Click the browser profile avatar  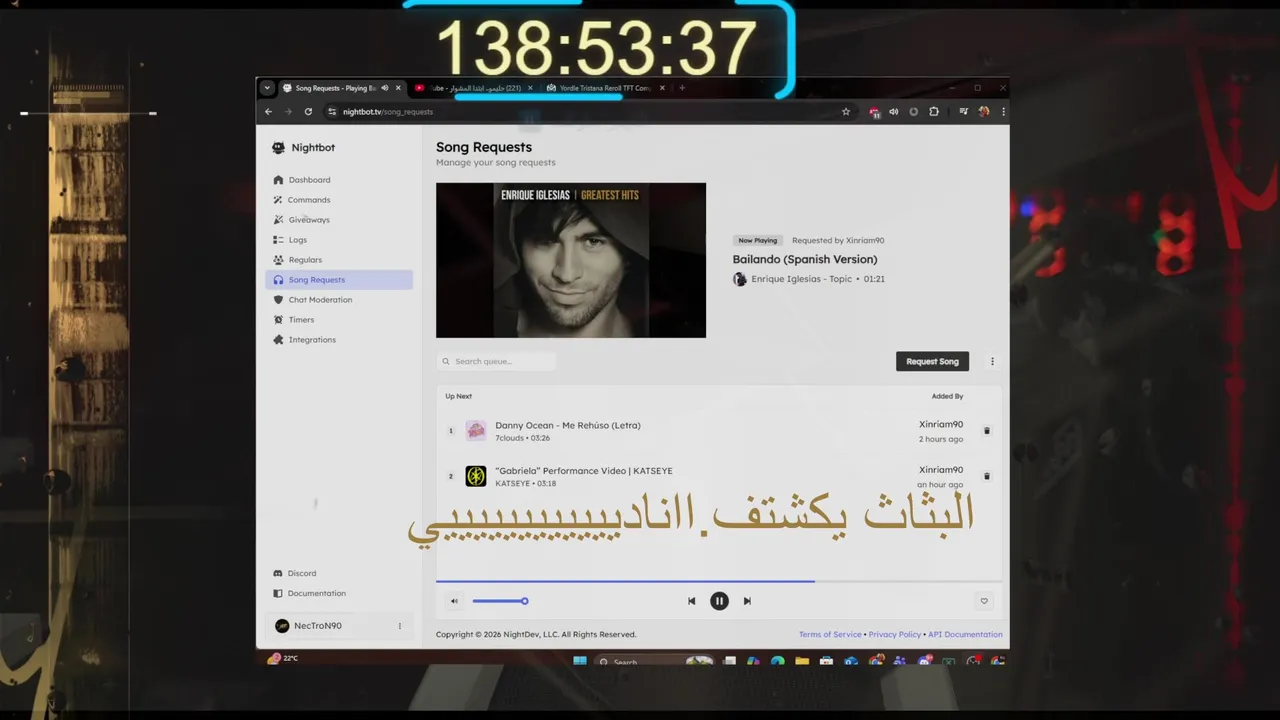(x=984, y=112)
